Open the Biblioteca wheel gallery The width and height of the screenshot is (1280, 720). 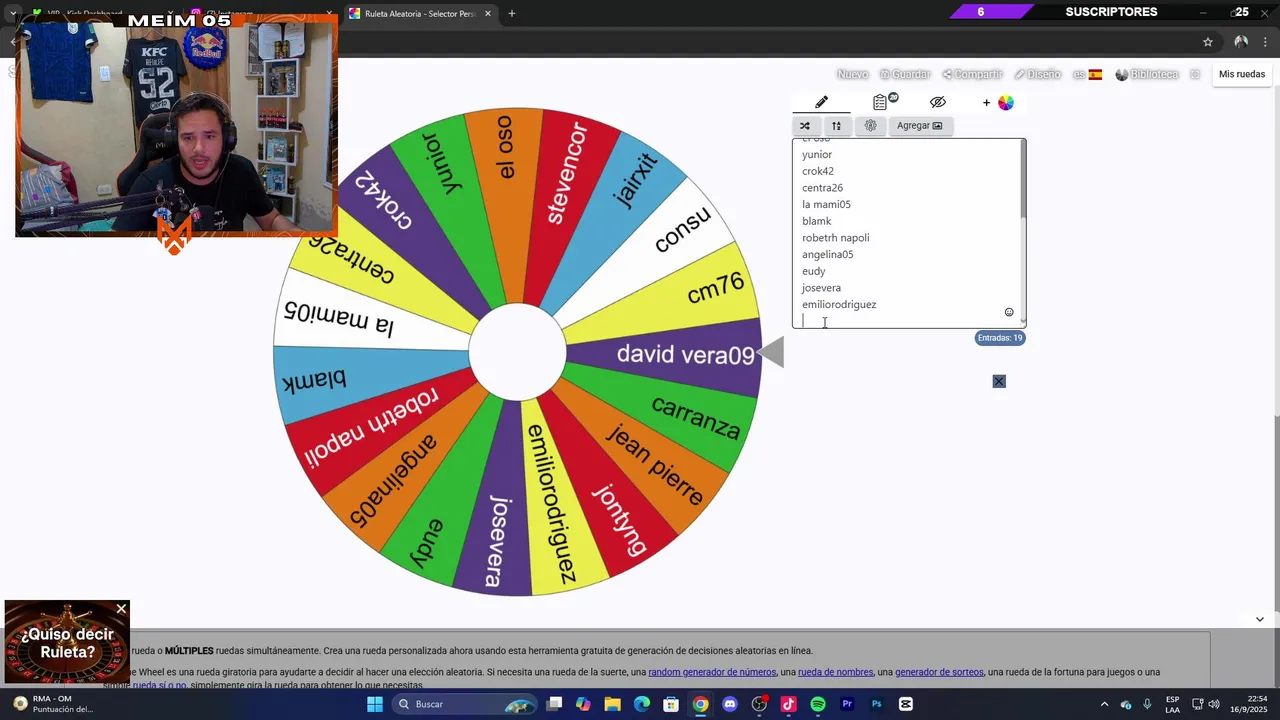click(x=1147, y=74)
